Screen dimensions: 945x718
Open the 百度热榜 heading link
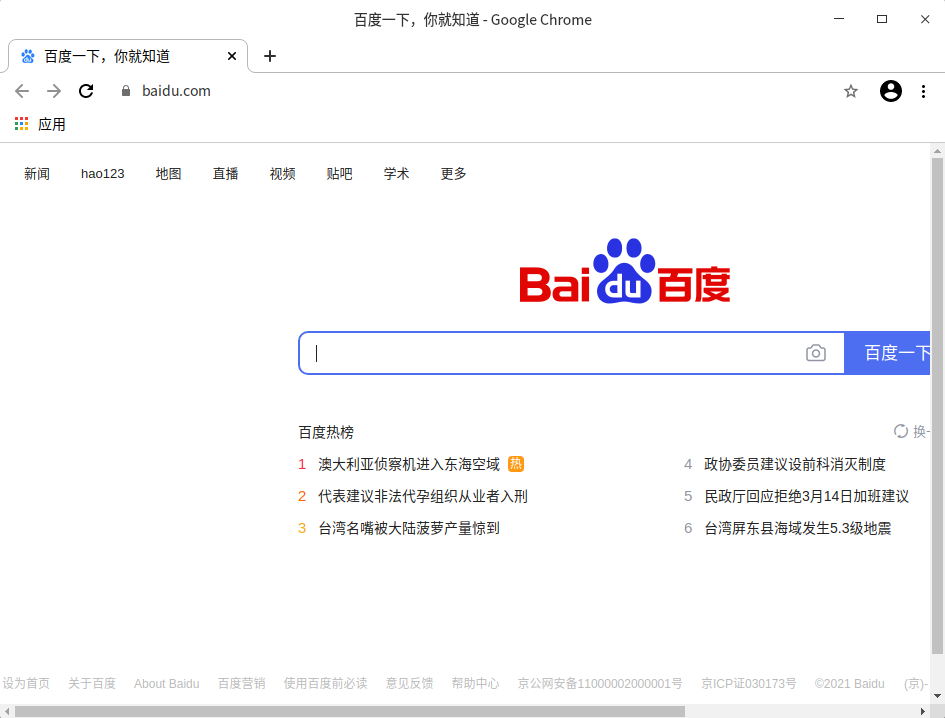point(326,432)
